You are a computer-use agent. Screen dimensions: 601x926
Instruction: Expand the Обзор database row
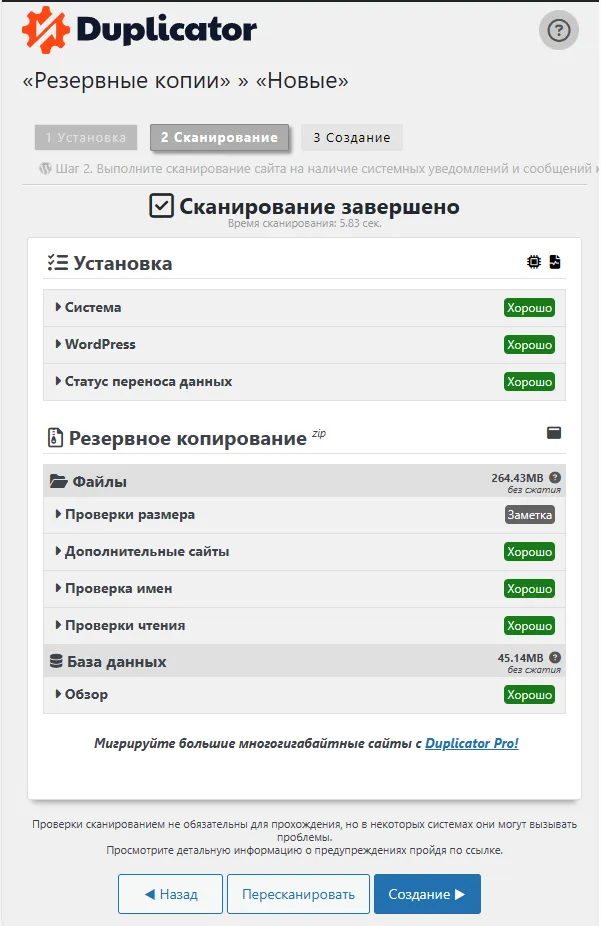tap(304, 694)
